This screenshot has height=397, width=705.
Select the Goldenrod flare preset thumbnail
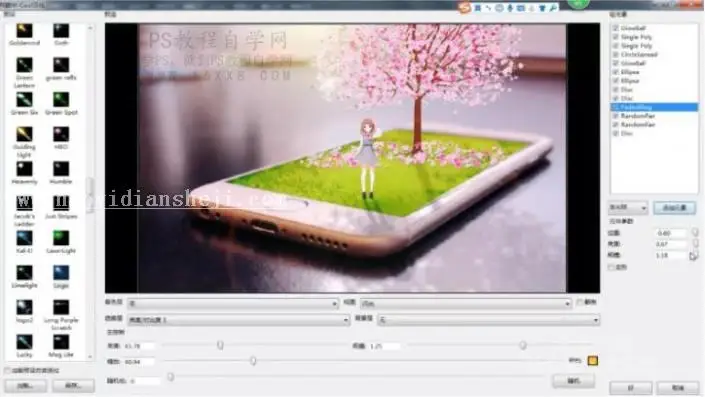24,31
